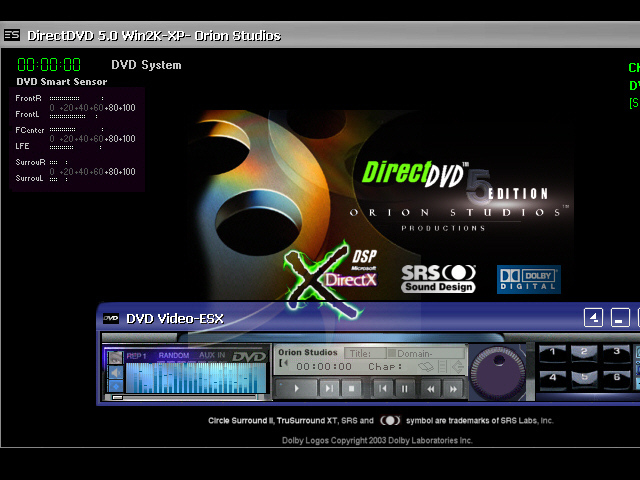640x480 pixels.
Task: Click the Orion Studios text in the LCD
Action: (x=308, y=352)
